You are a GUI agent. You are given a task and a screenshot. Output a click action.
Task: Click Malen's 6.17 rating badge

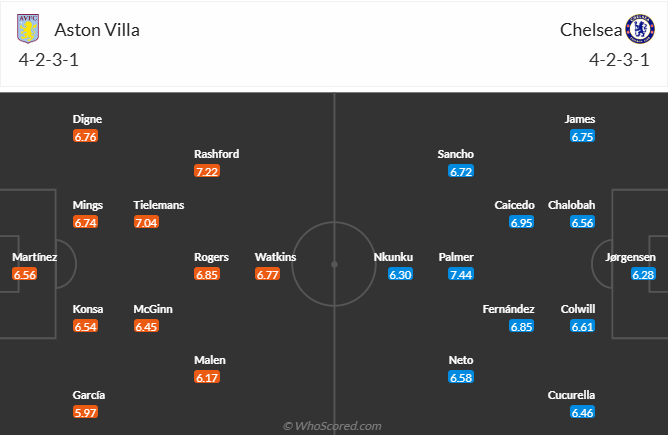207,378
